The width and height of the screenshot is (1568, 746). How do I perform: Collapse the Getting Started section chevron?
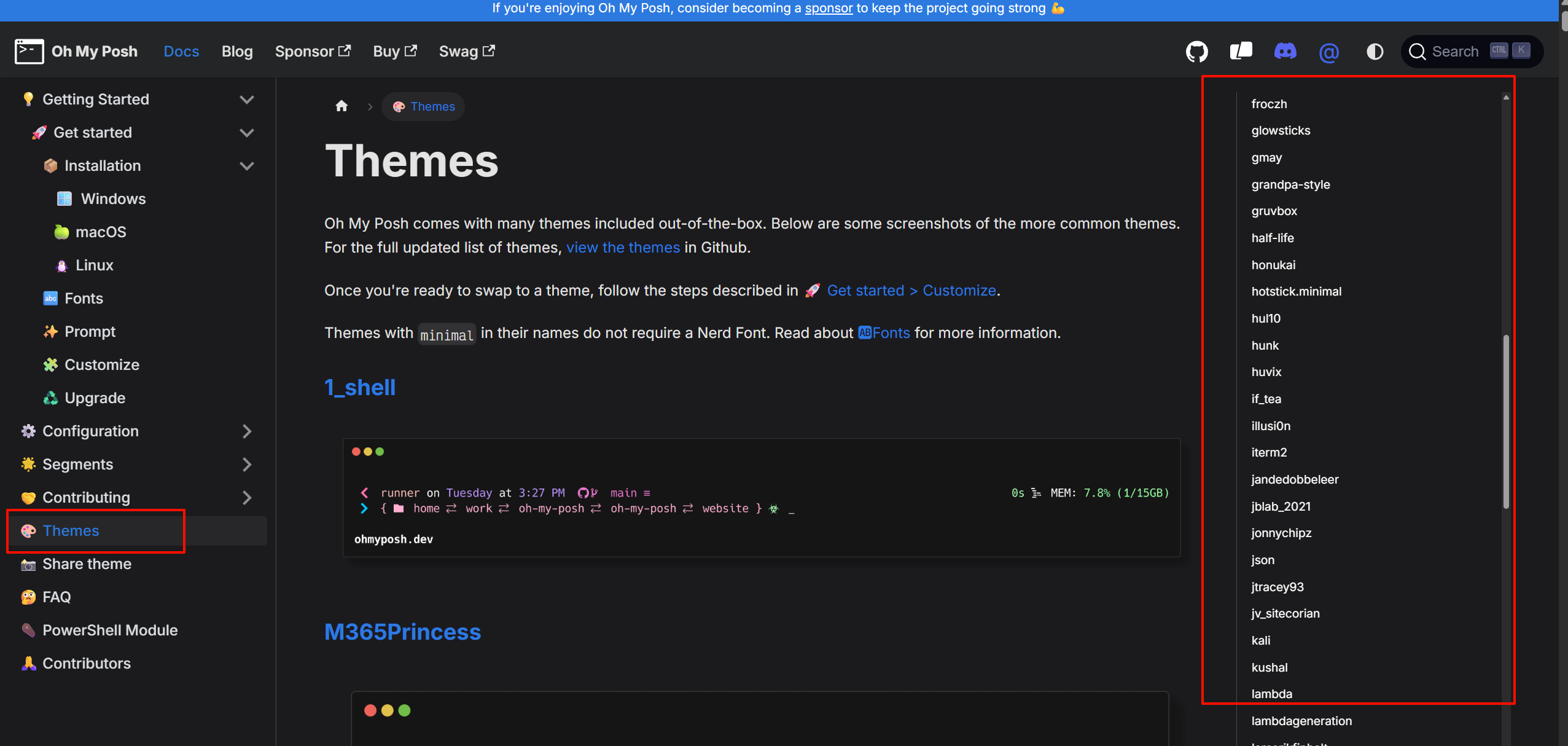[247, 100]
